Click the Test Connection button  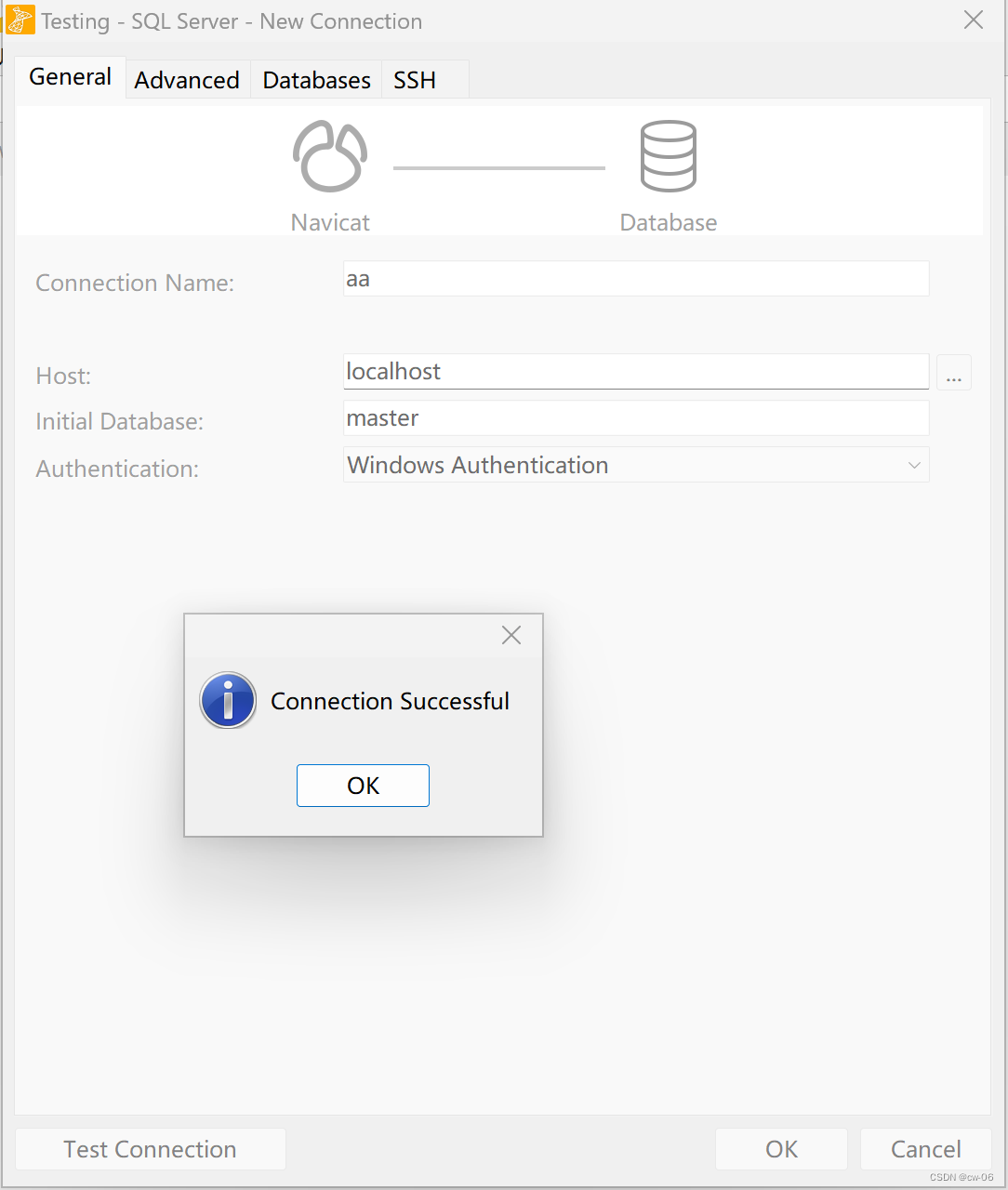(x=151, y=1149)
